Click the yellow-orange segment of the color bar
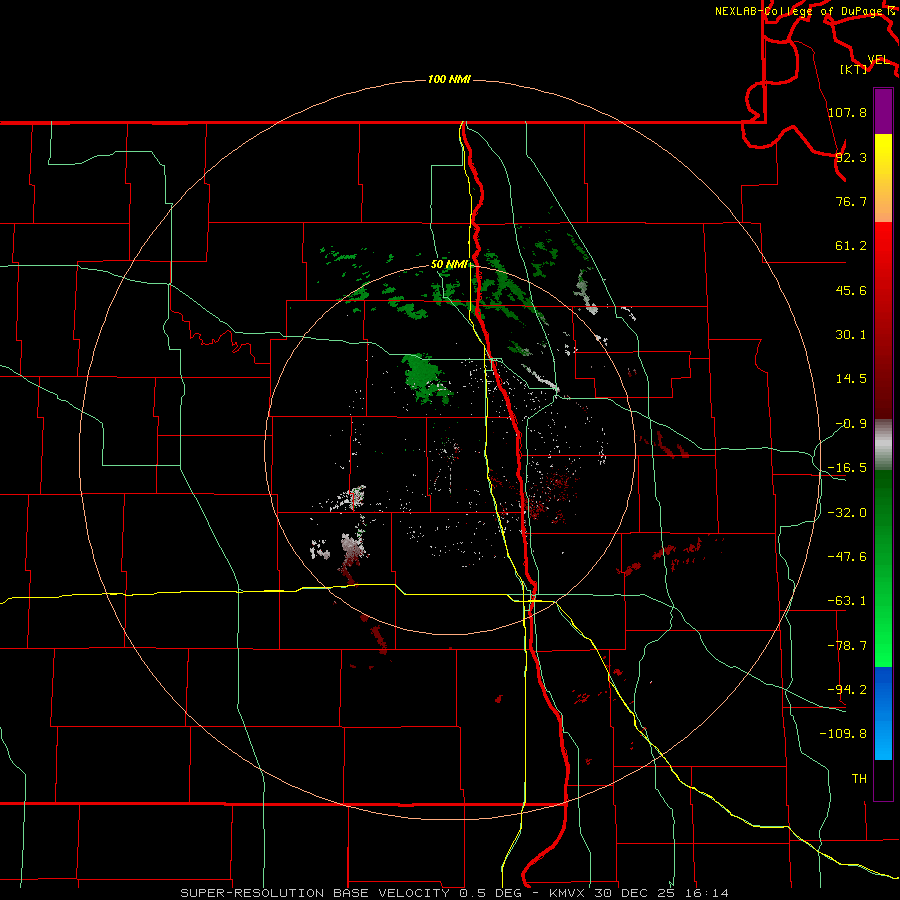 (x=883, y=178)
